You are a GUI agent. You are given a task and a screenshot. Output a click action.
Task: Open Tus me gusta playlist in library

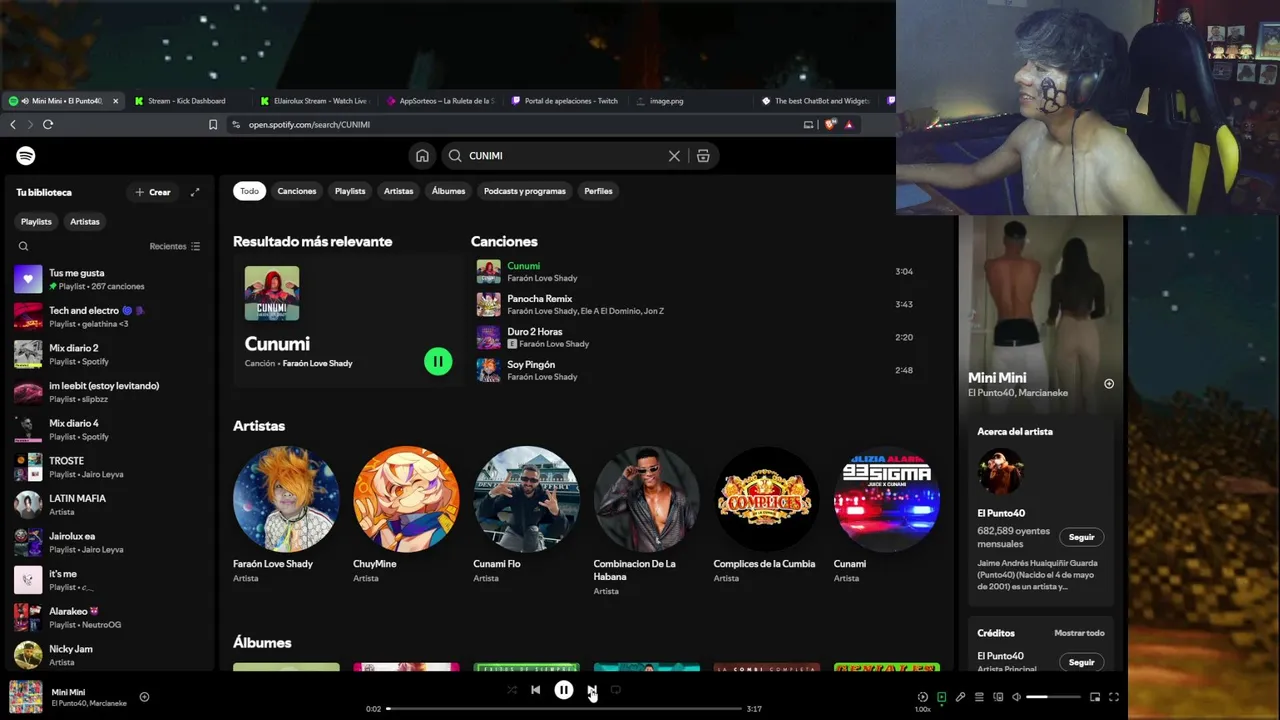108,279
